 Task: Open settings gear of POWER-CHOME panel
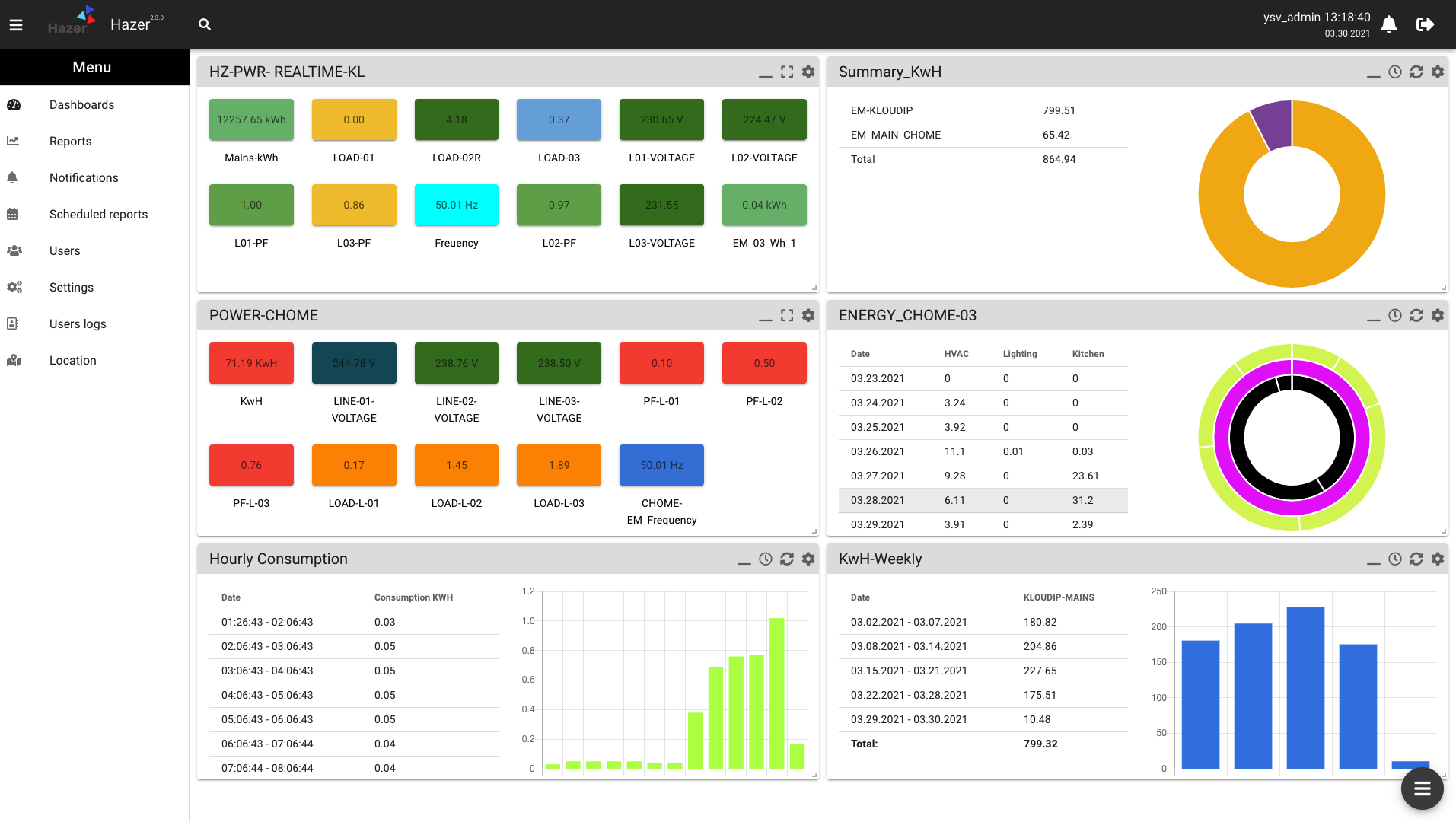pos(808,315)
